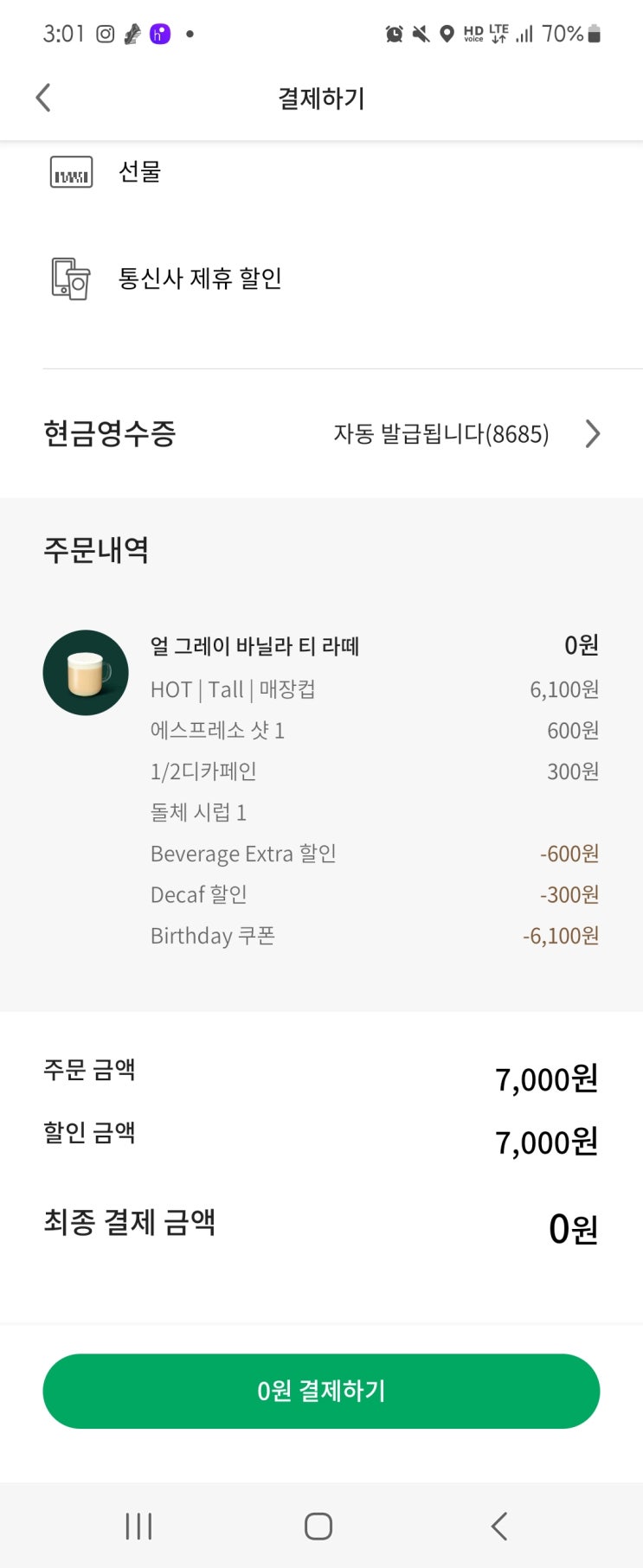Viewport: 643px width, 1568px height.
Task: Tap the alarm clock status icon
Action: tap(394, 35)
